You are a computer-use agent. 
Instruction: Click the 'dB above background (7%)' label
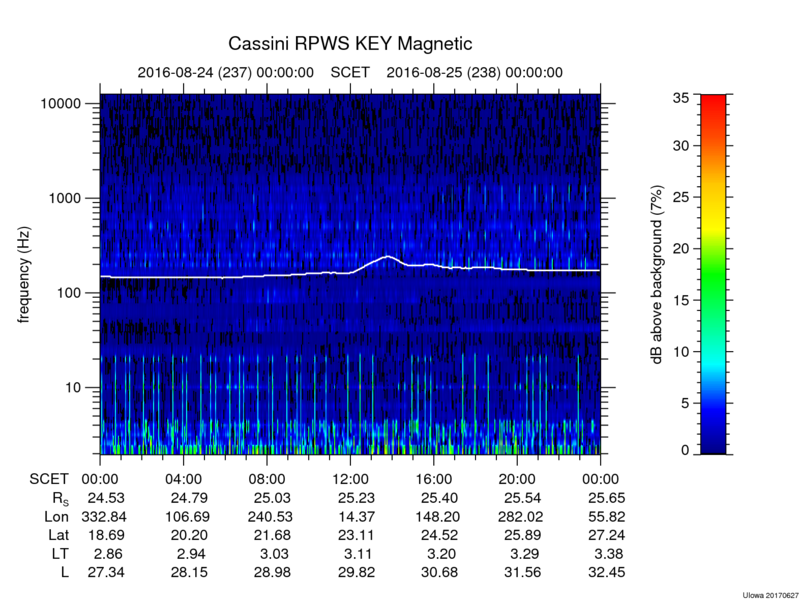tap(658, 274)
